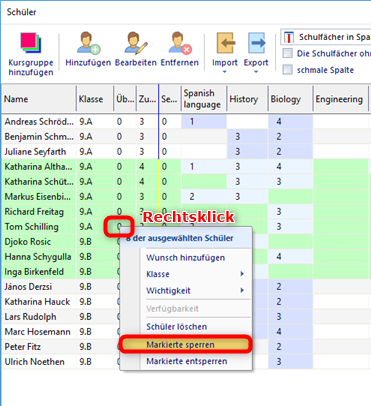Viewport: 371px width, 406px height.
Task: Click the Kursgruppe hinzufügen icon
Action: pos(30,43)
